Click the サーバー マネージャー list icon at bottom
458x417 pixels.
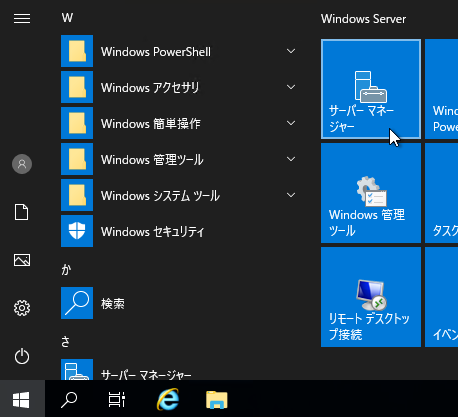coord(77,369)
